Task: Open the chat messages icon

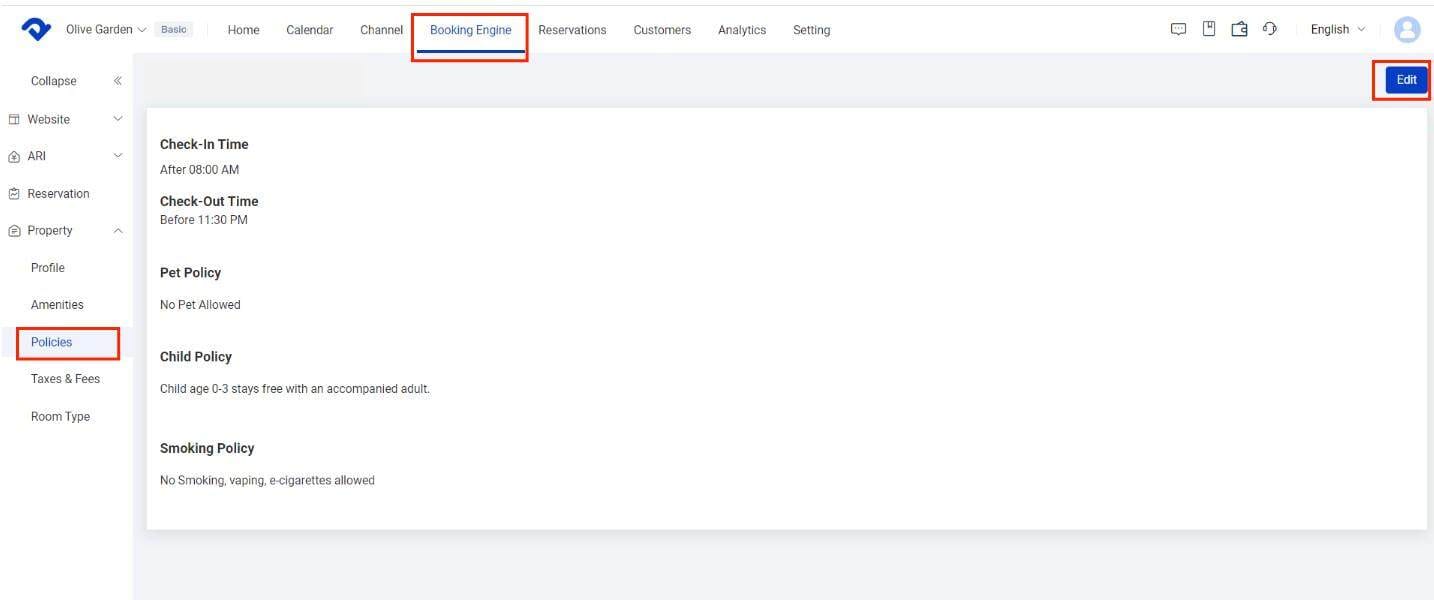Action: coord(1178,29)
